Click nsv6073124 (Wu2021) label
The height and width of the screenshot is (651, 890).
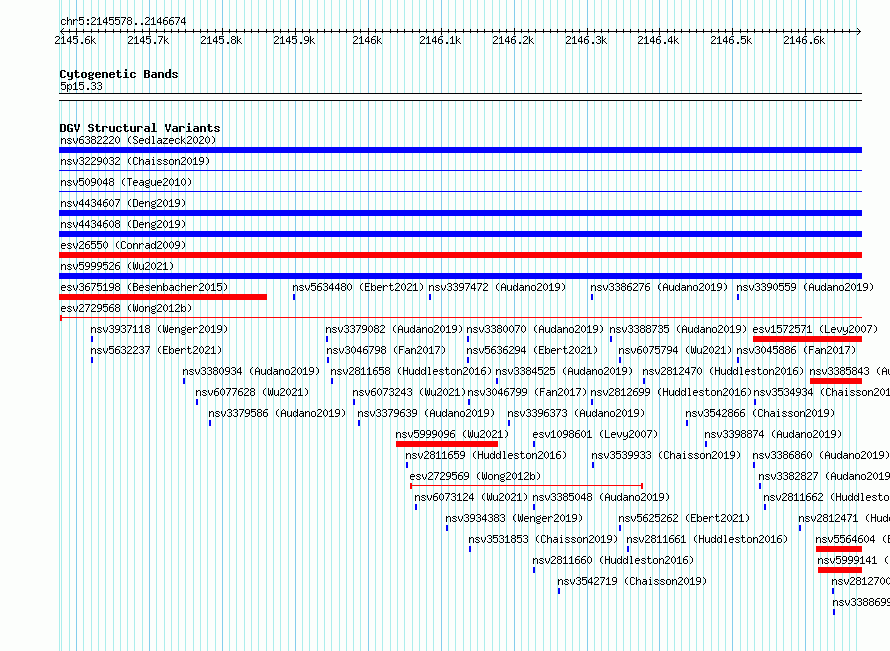(471, 497)
